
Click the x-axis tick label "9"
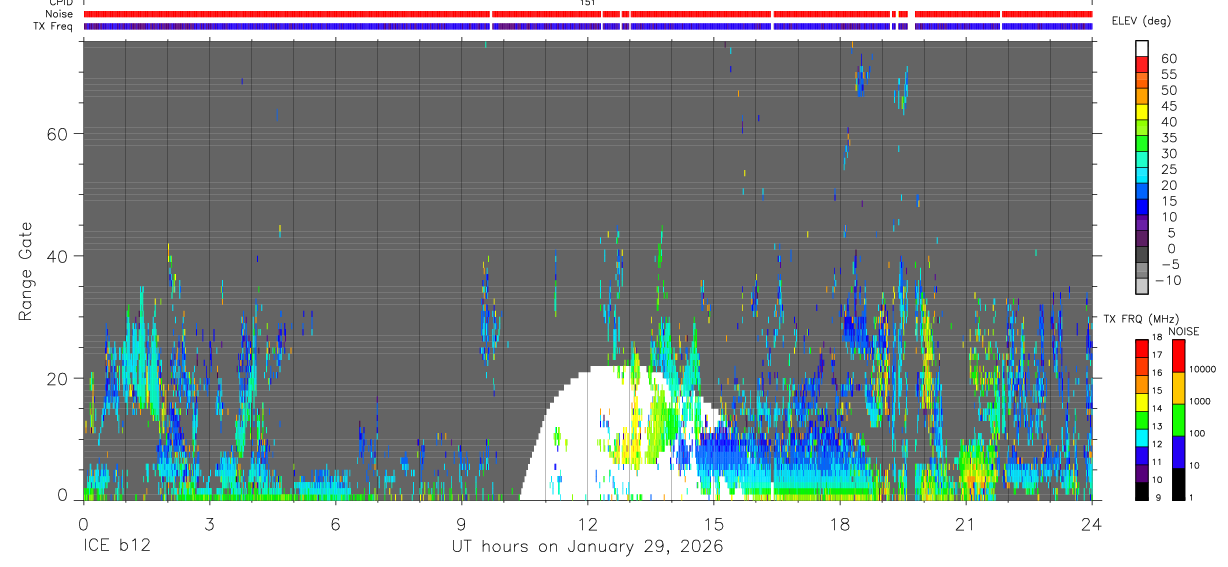461,523
